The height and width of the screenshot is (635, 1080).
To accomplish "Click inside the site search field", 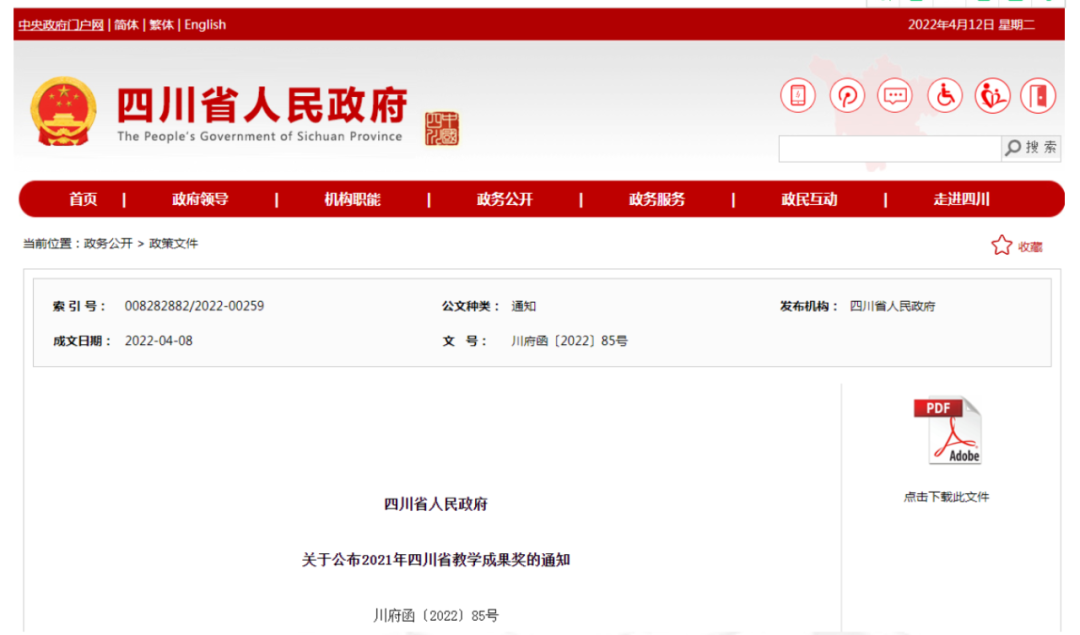I will [889, 148].
